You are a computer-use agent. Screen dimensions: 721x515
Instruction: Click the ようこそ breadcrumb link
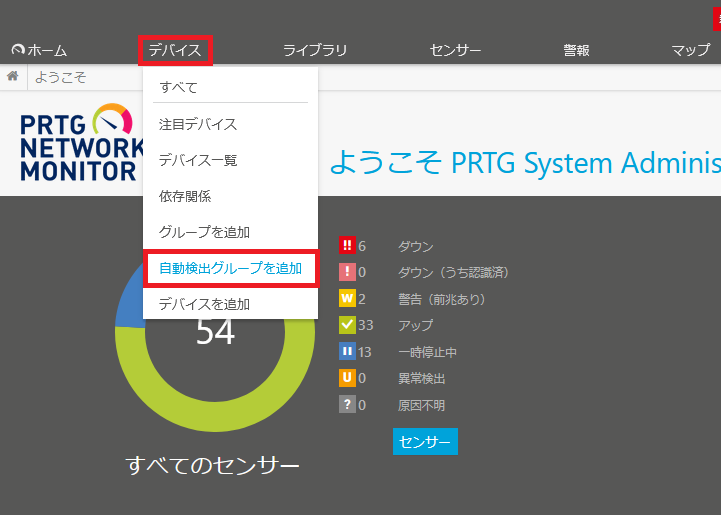coord(61,77)
